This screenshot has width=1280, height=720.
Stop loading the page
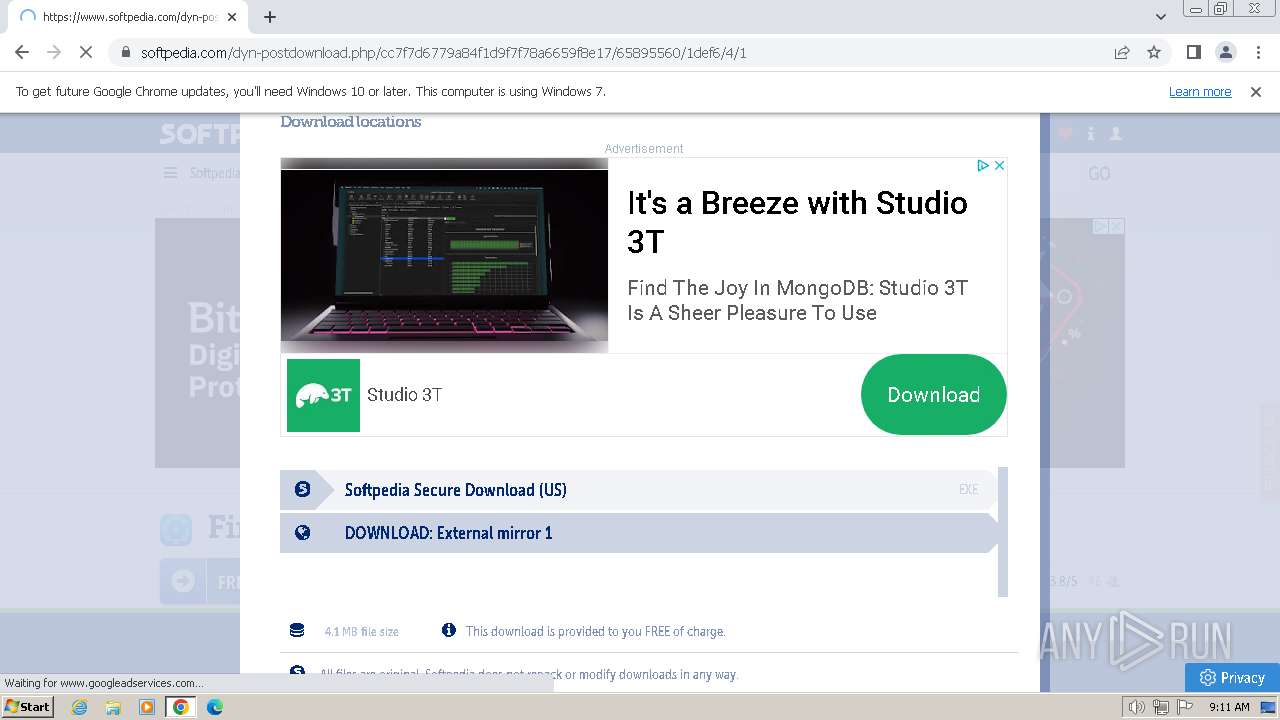(x=85, y=52)
